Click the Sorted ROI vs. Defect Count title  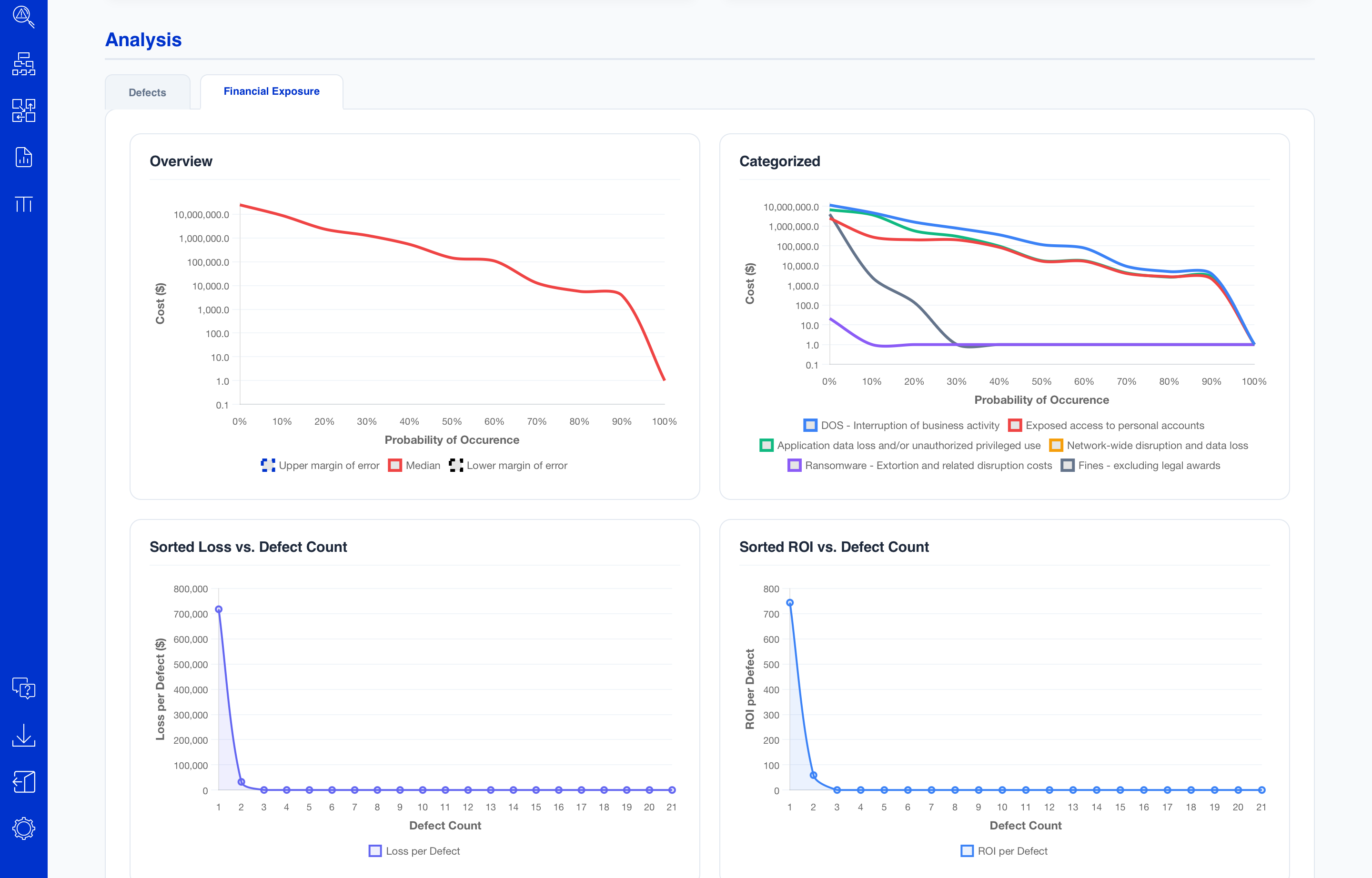834,547
